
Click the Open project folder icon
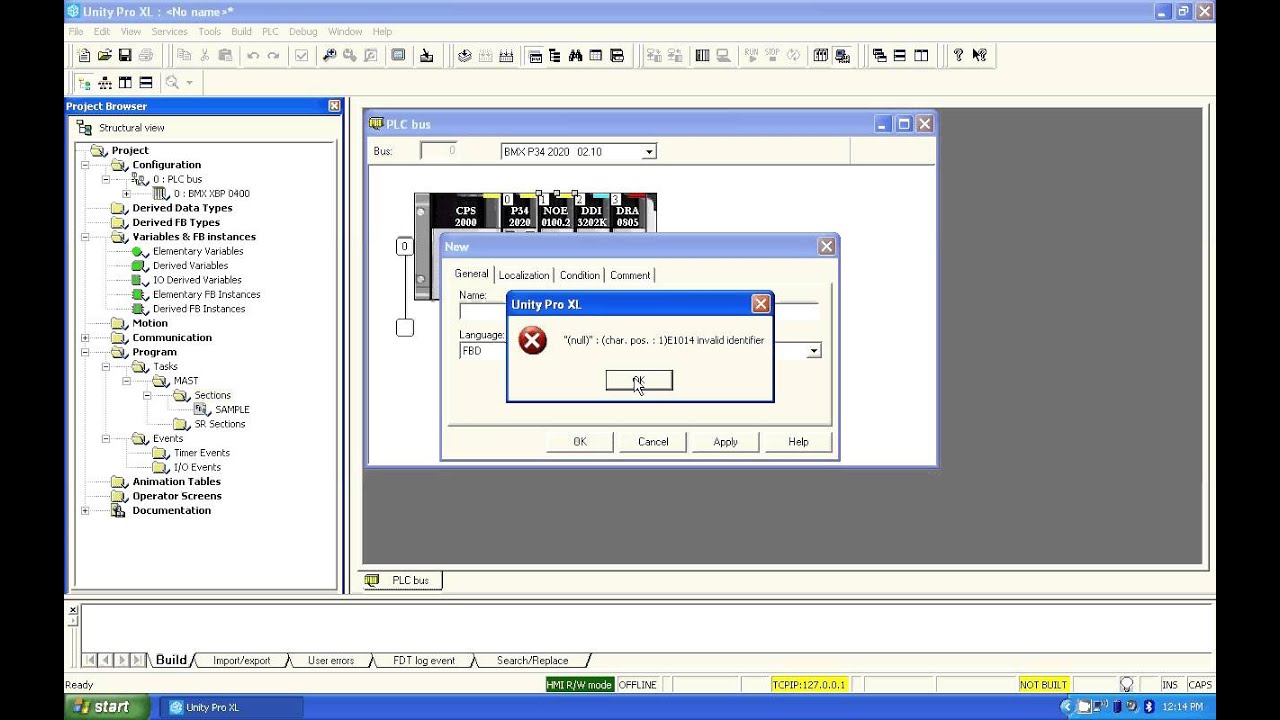(104, 56)
